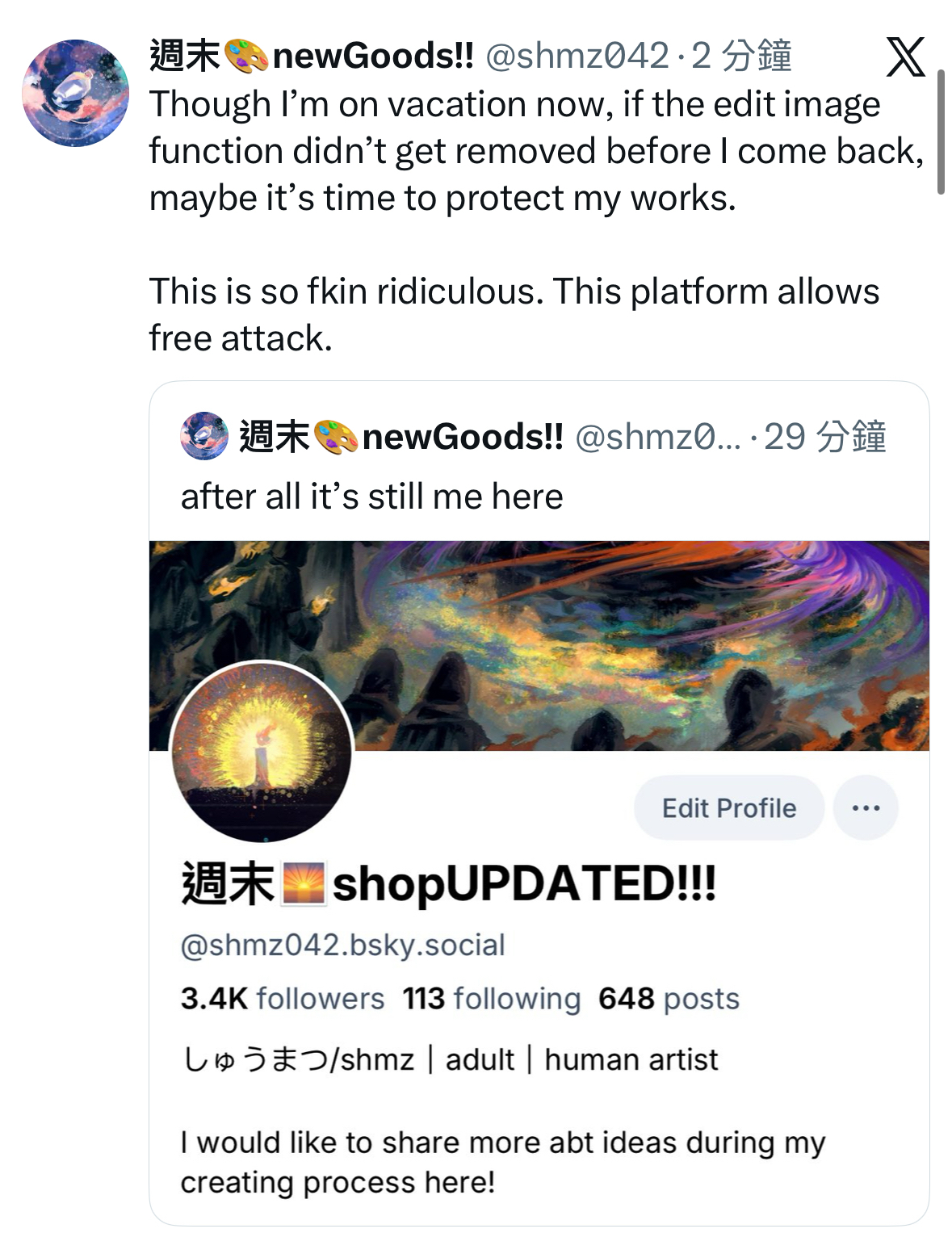Open the three-dots more options button
The height and width of the screenshot is (1237, 952).
[x=866, y=807]
